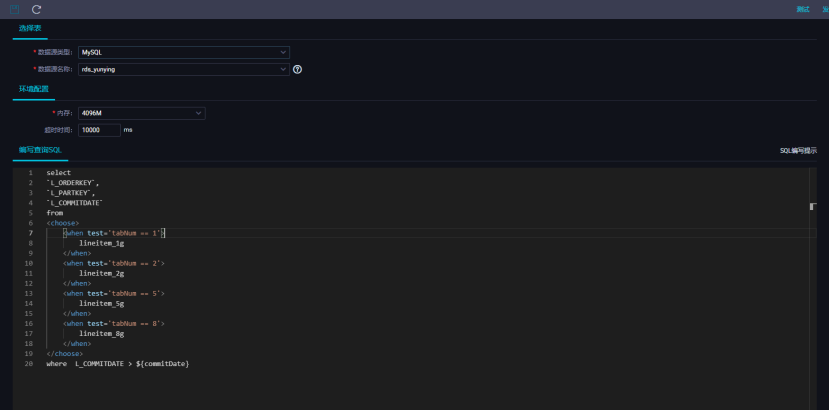Click the <choose> tag on line 6

(x=63, y=223)
